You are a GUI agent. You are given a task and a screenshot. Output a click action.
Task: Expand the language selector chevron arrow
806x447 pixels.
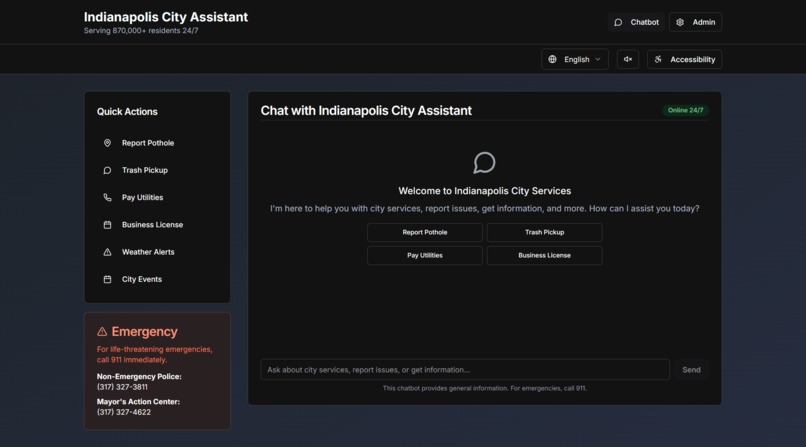(598, 59)
